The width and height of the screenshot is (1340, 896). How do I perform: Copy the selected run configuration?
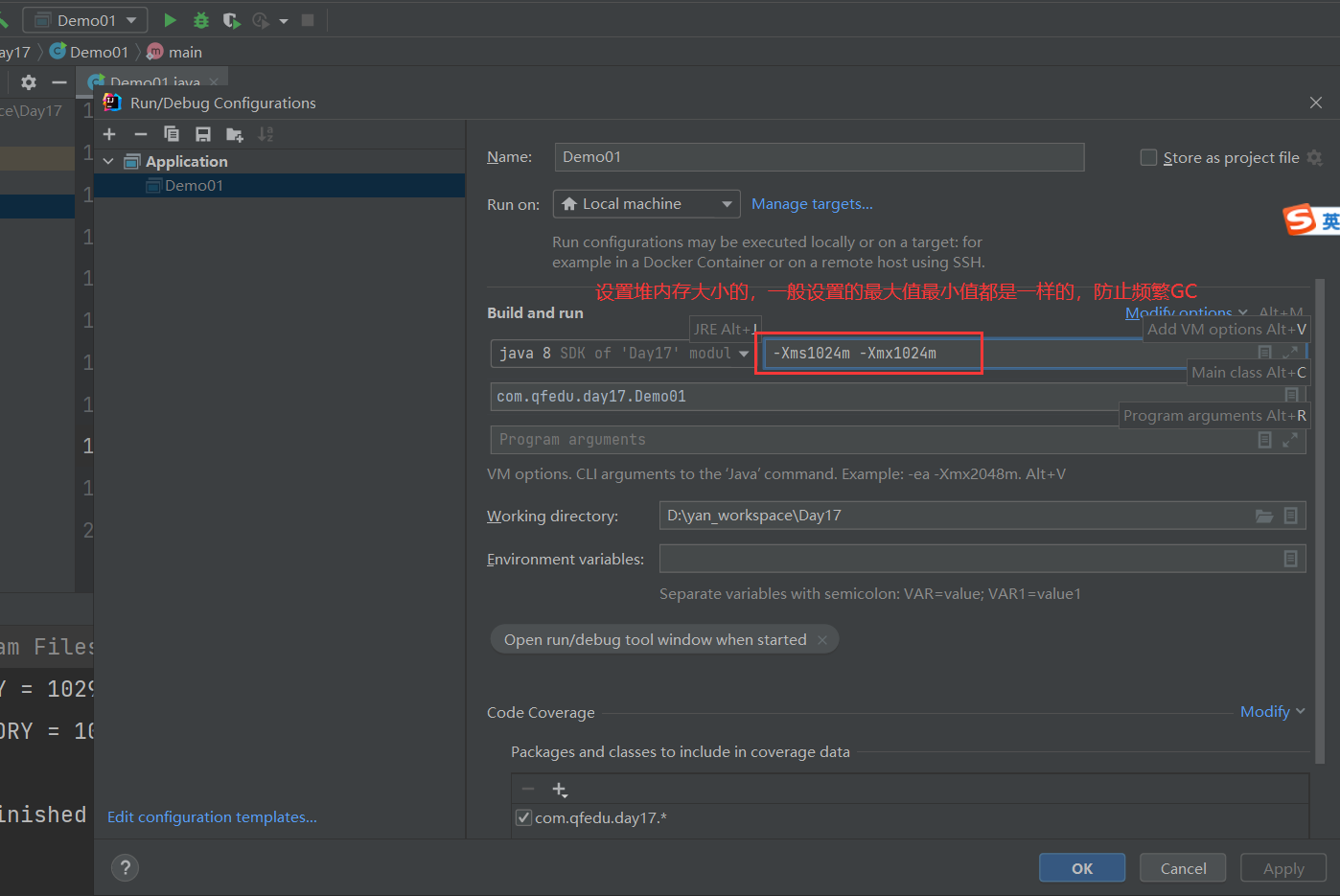point(172,134)
